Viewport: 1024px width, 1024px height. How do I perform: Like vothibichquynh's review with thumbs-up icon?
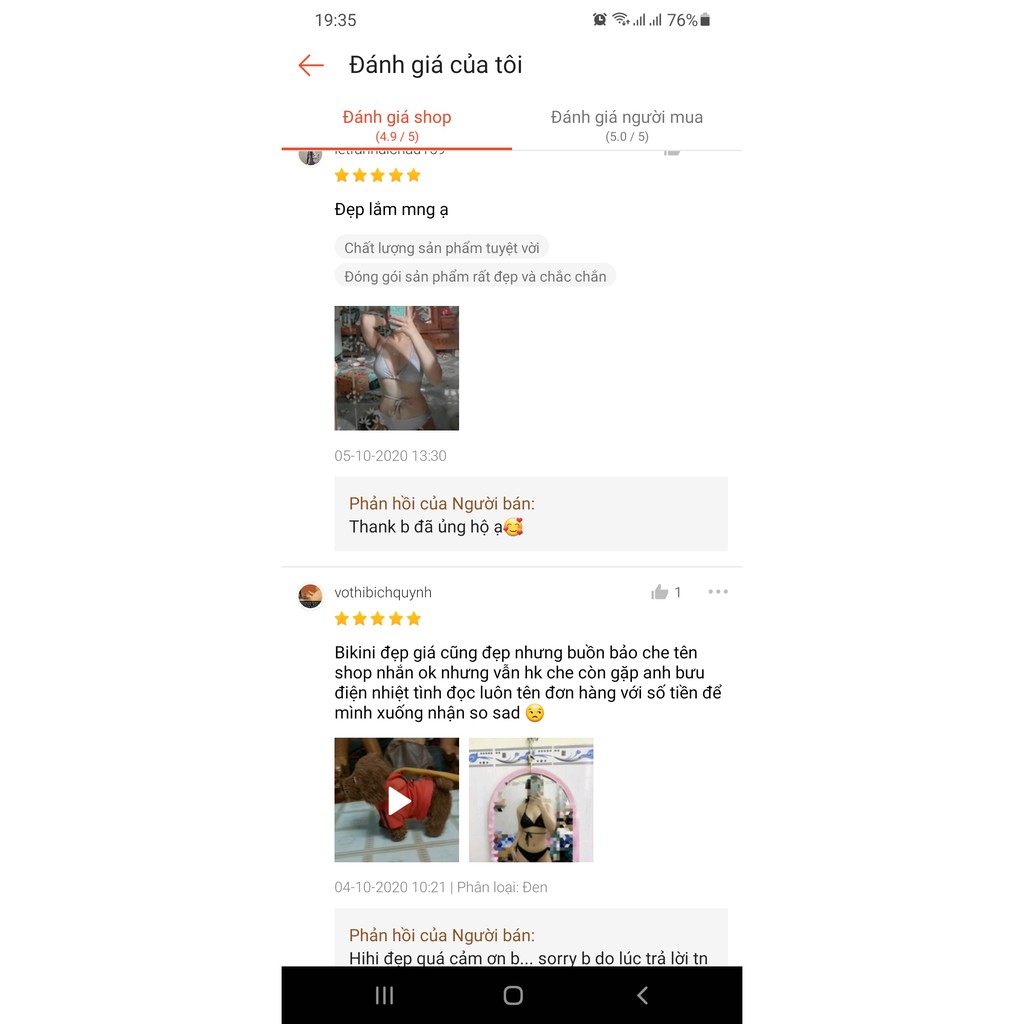(660, 592)
